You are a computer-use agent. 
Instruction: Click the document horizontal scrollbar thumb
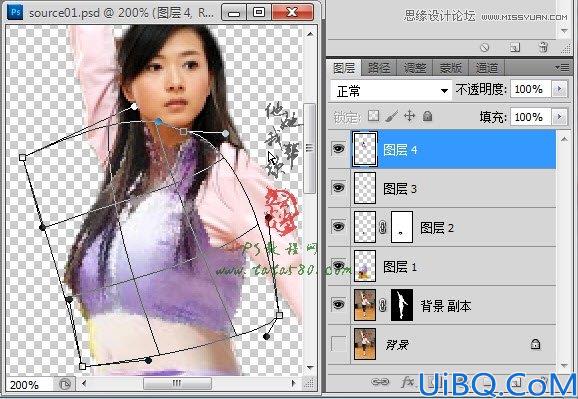[x=177, y=383]
